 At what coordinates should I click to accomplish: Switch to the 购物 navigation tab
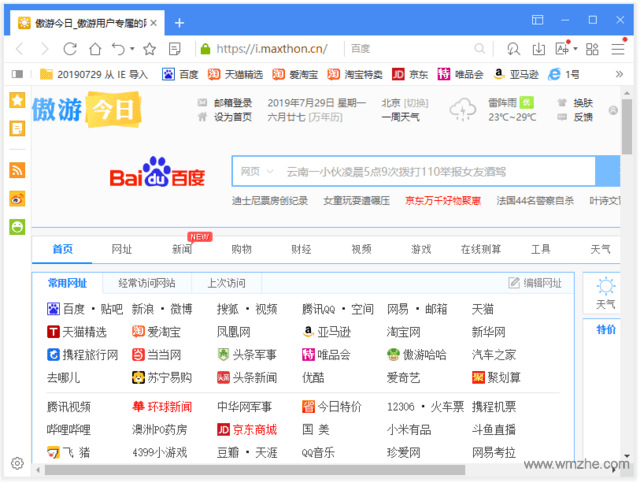[241, 249]
